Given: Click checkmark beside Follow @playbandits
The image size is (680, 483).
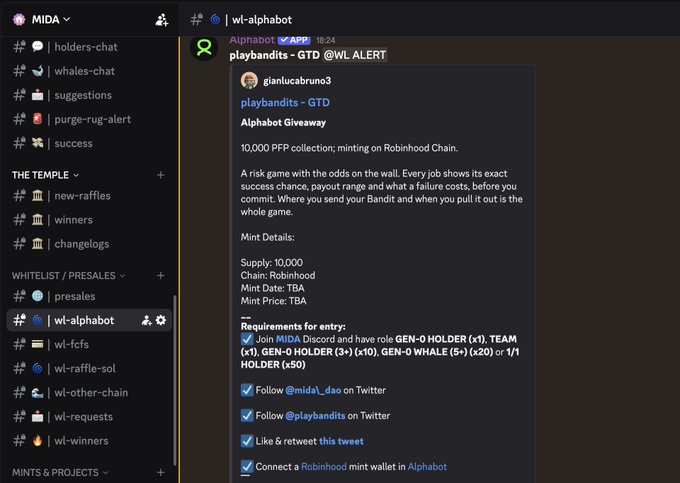Looking at the screenshot, I should pyautogui.click(x=247, y=415).
